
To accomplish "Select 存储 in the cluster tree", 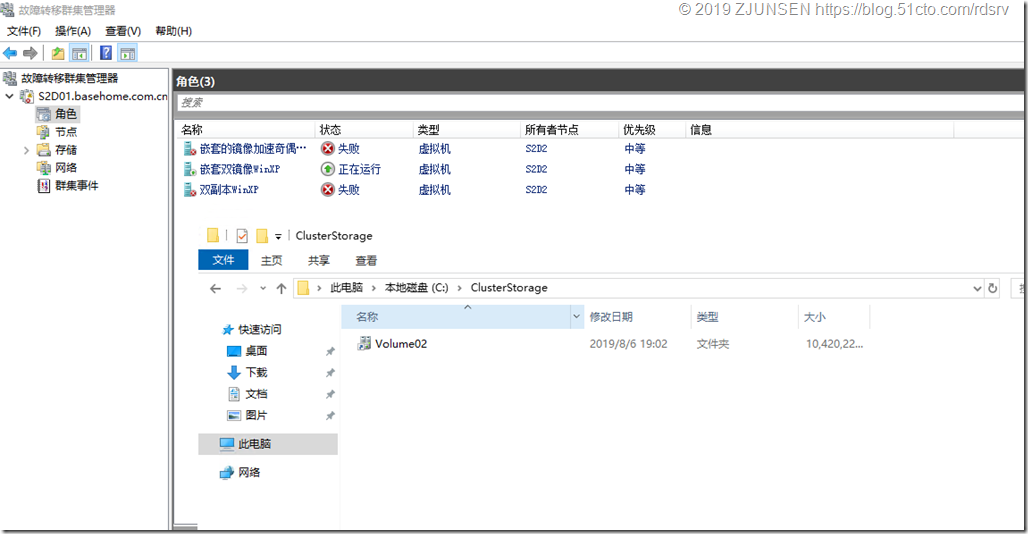I will [66, 150].
